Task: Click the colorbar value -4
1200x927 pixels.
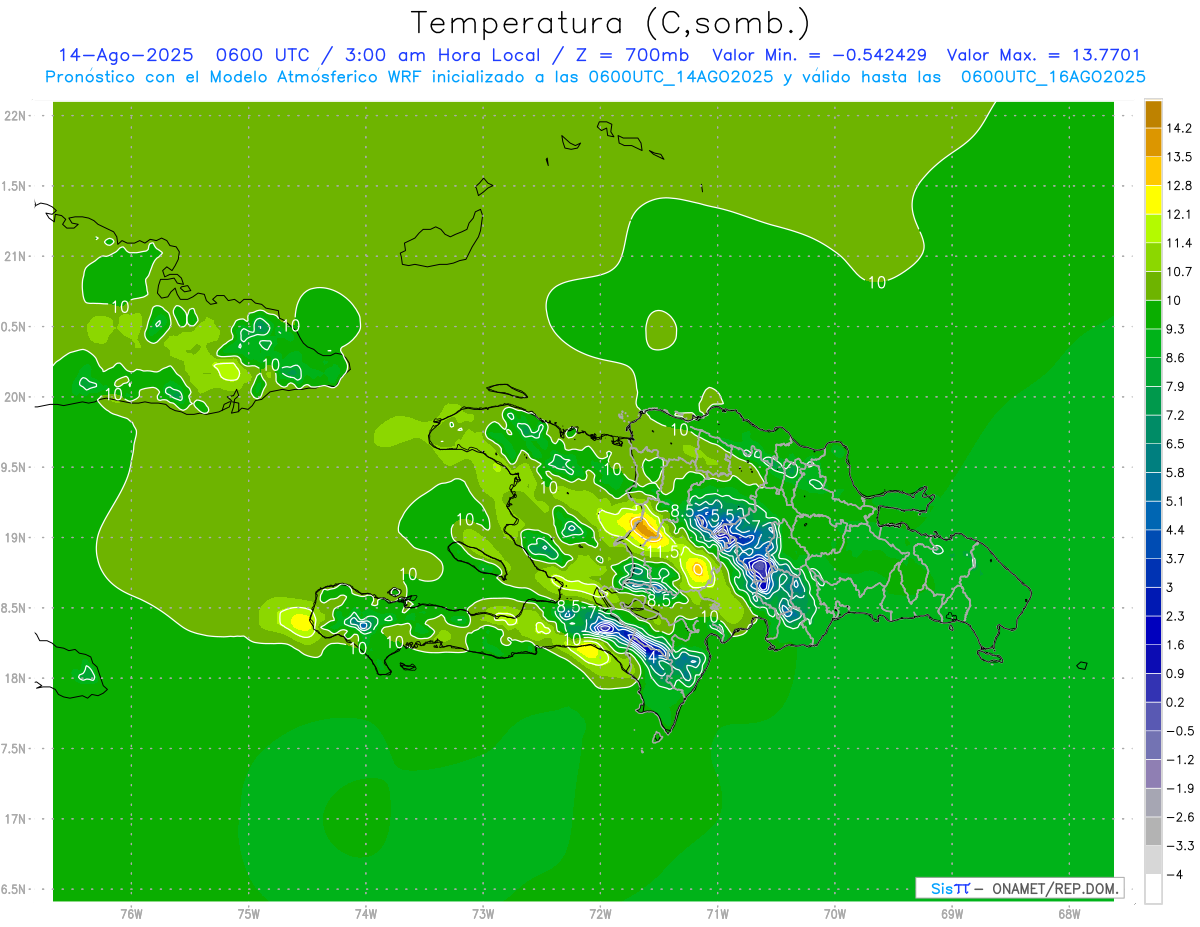Action: pyautogui.click(x=1175, y=874)
